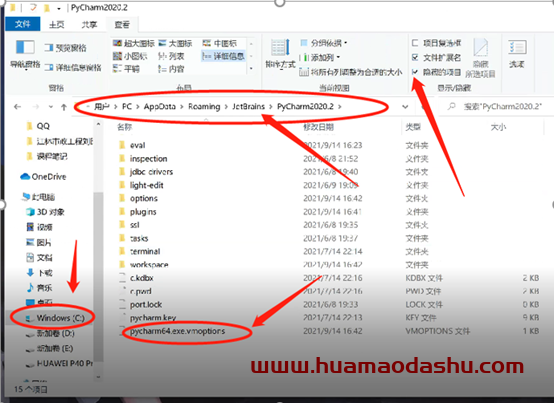This screenshot has width=554, height=403.
Task: Click the search PyCharm2020.2 box
Action: pyautogui.click(x=496, y=106)
